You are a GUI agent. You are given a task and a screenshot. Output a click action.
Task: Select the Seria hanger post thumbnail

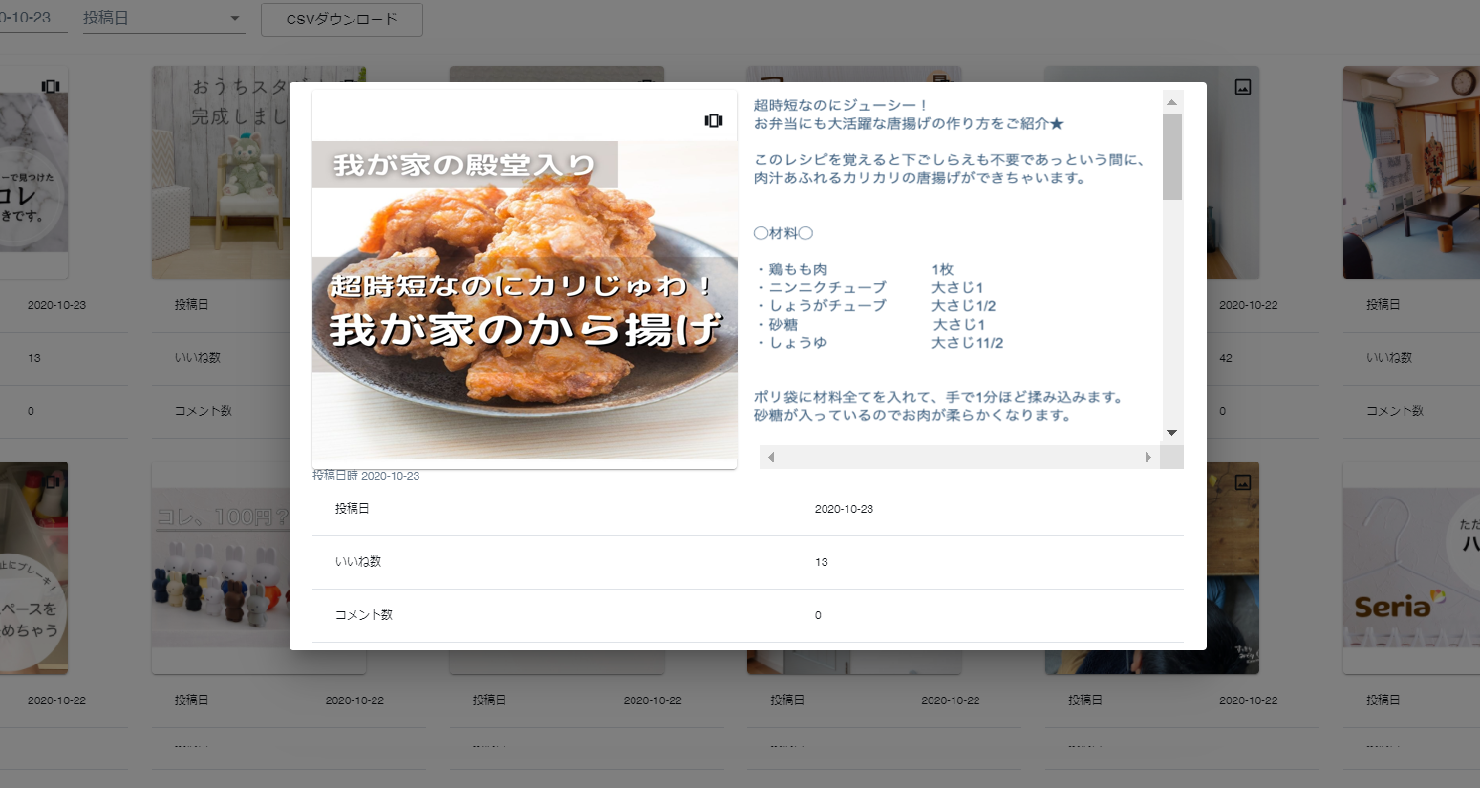point(1410,568)
